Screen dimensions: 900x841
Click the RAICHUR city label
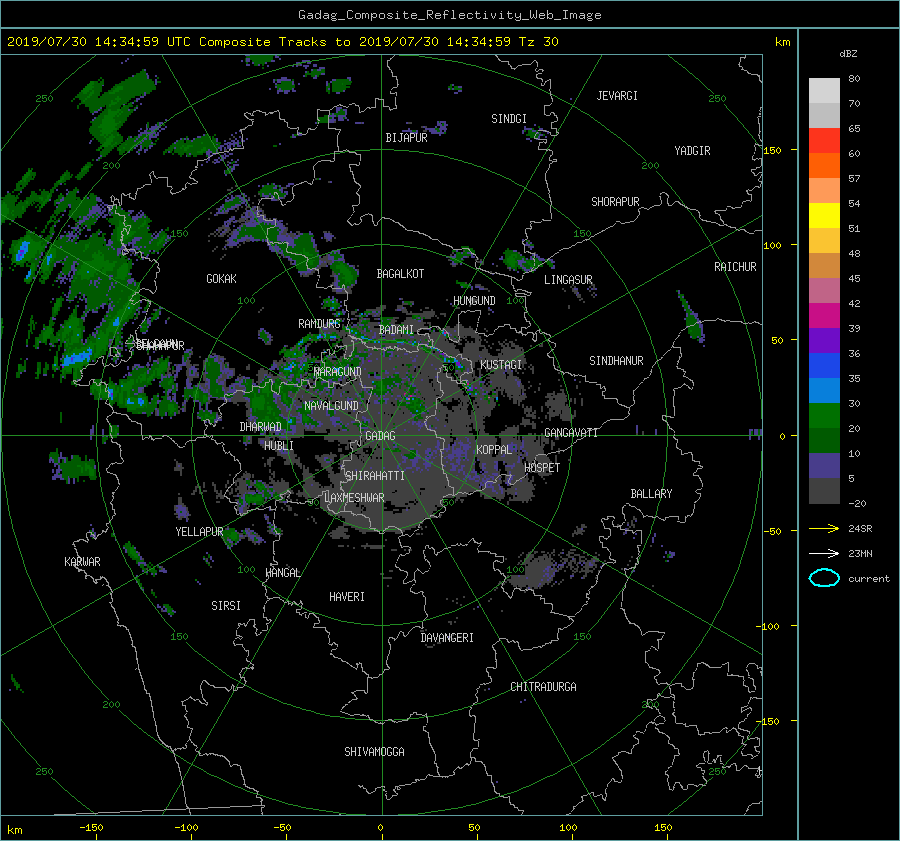point(735,267)
